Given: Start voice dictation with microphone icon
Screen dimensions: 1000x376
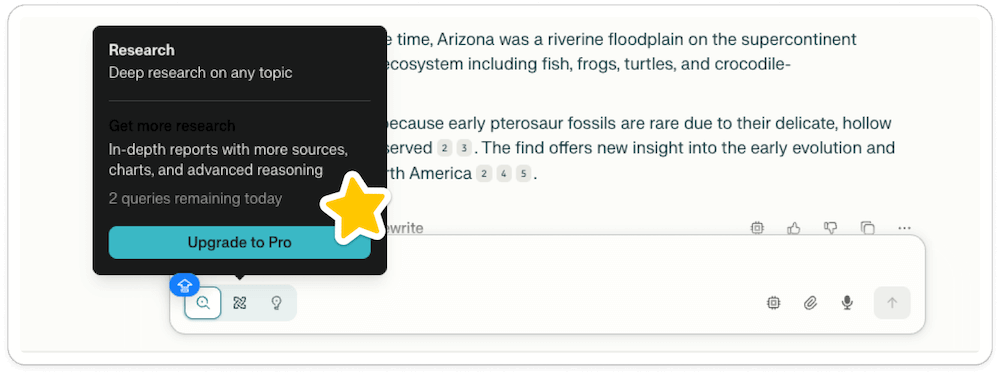Looking at the screenshot, I should (847, 303).
